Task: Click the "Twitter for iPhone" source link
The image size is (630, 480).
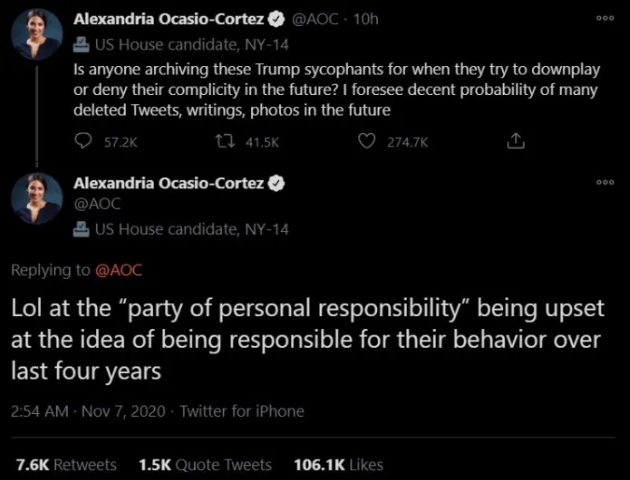Action: coord(241,411)
